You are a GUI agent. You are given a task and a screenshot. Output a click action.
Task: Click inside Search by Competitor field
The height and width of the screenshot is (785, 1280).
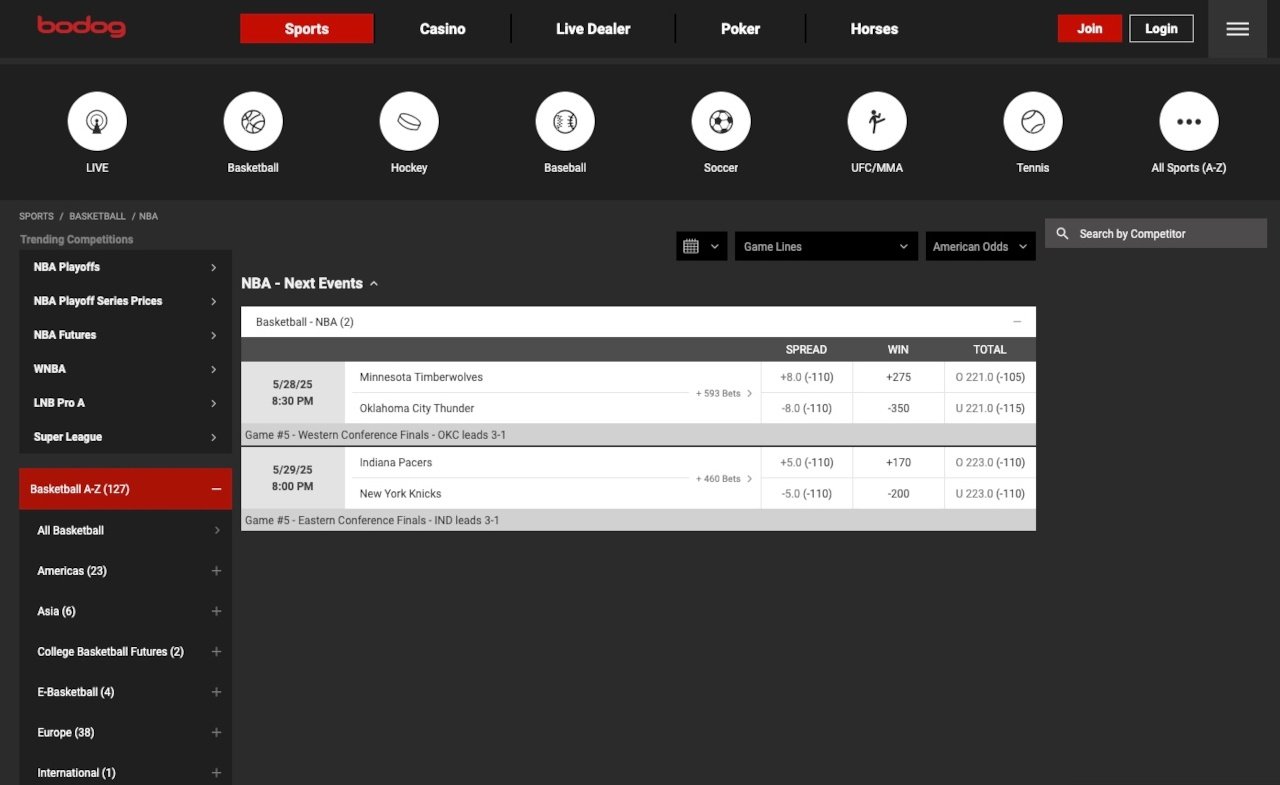click(1156, 234)
